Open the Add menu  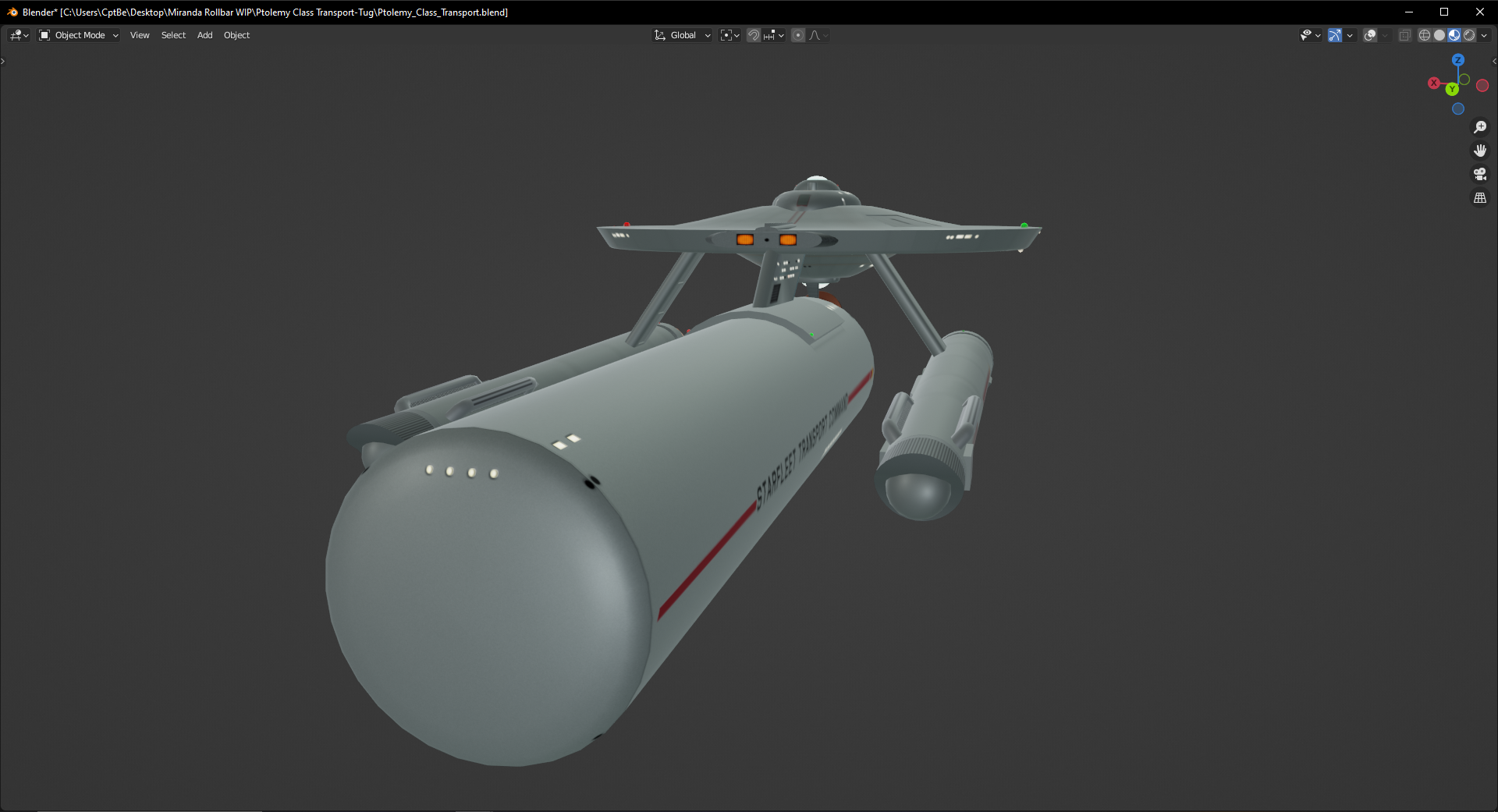pos(204,35)
